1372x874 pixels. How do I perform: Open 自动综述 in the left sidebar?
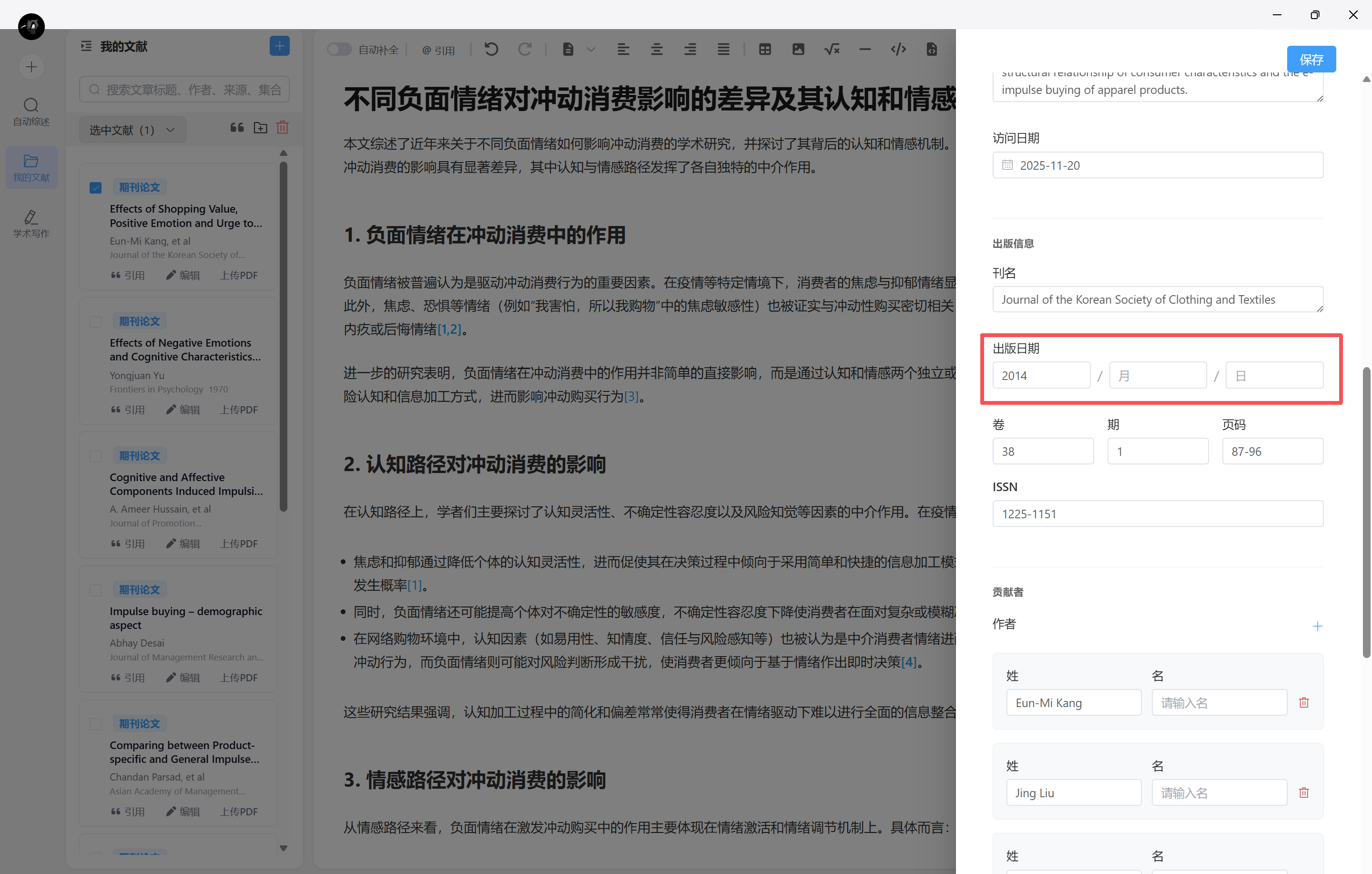click(31, 111)
